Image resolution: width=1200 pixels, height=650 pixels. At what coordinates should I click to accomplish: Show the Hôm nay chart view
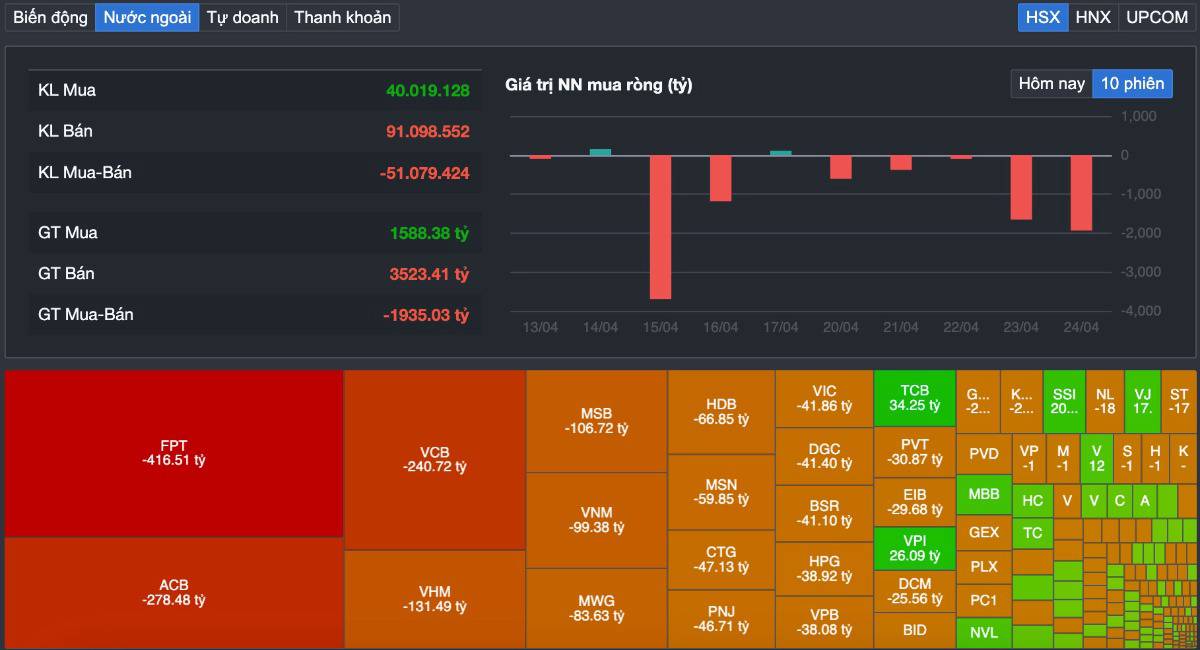point(1051,84)
